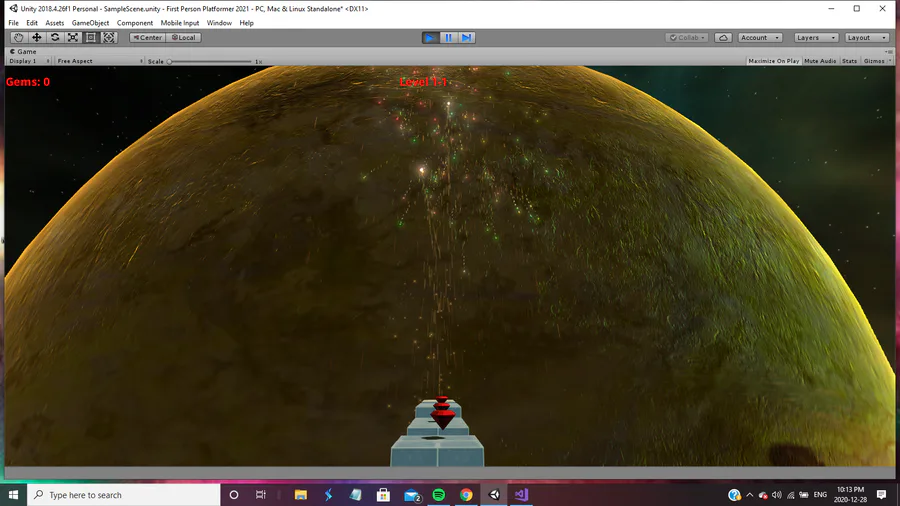Open the Game panel options menu
The width and height of the screenshot is (900, 506).
890,52
